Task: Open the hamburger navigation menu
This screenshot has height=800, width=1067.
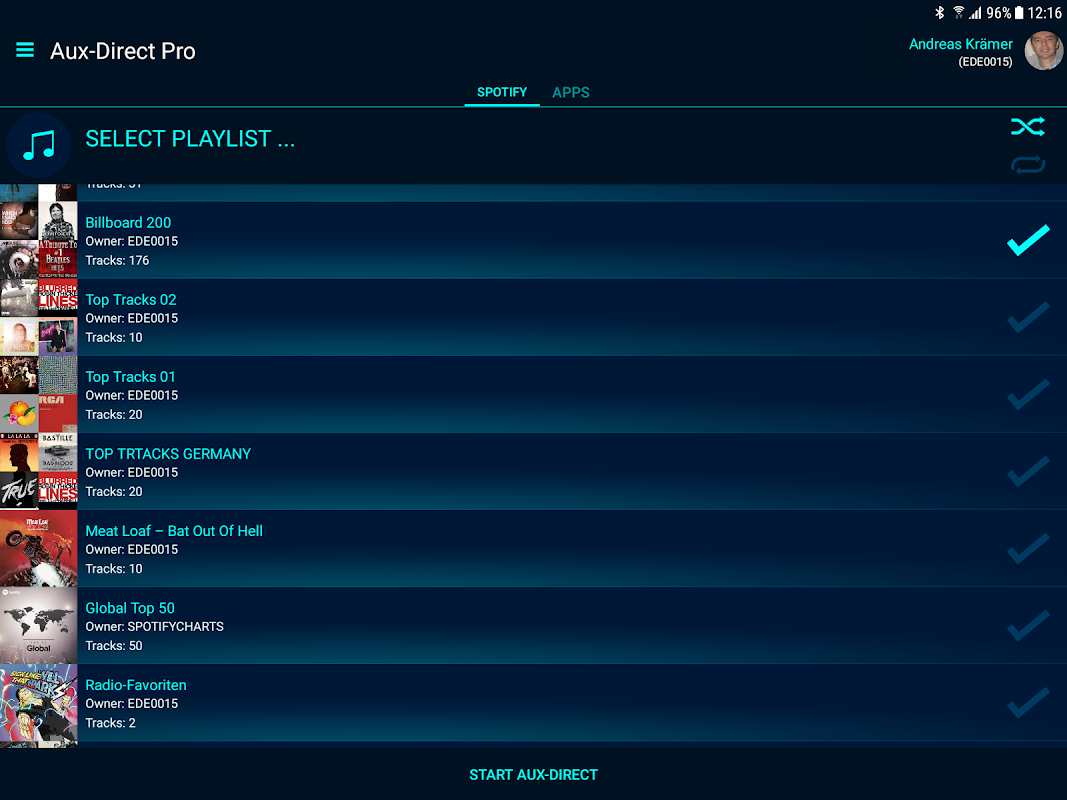Action: coord(25,50)
